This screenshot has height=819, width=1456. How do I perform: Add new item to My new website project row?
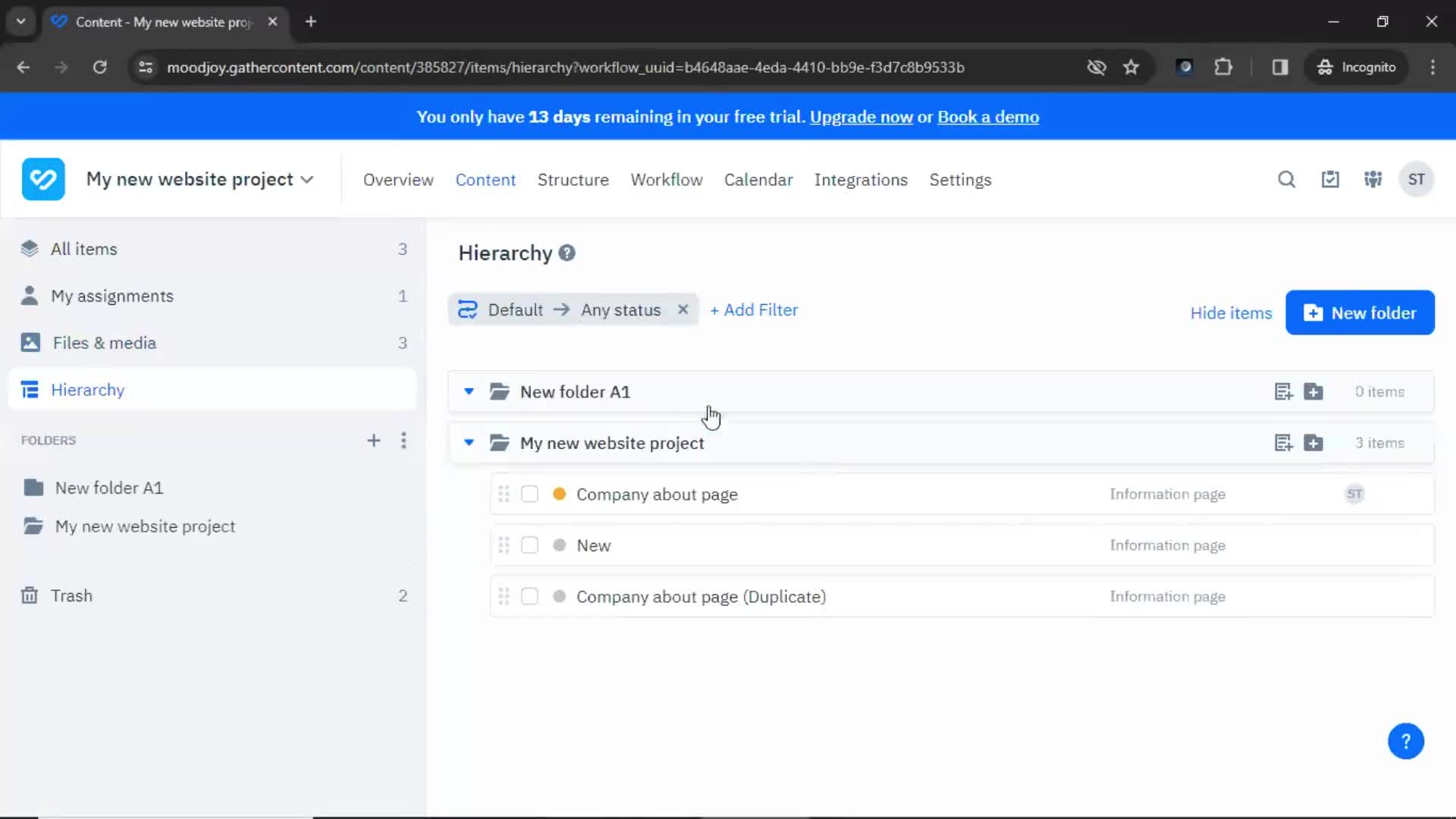pyautogui.click(x=1283, y=443)
